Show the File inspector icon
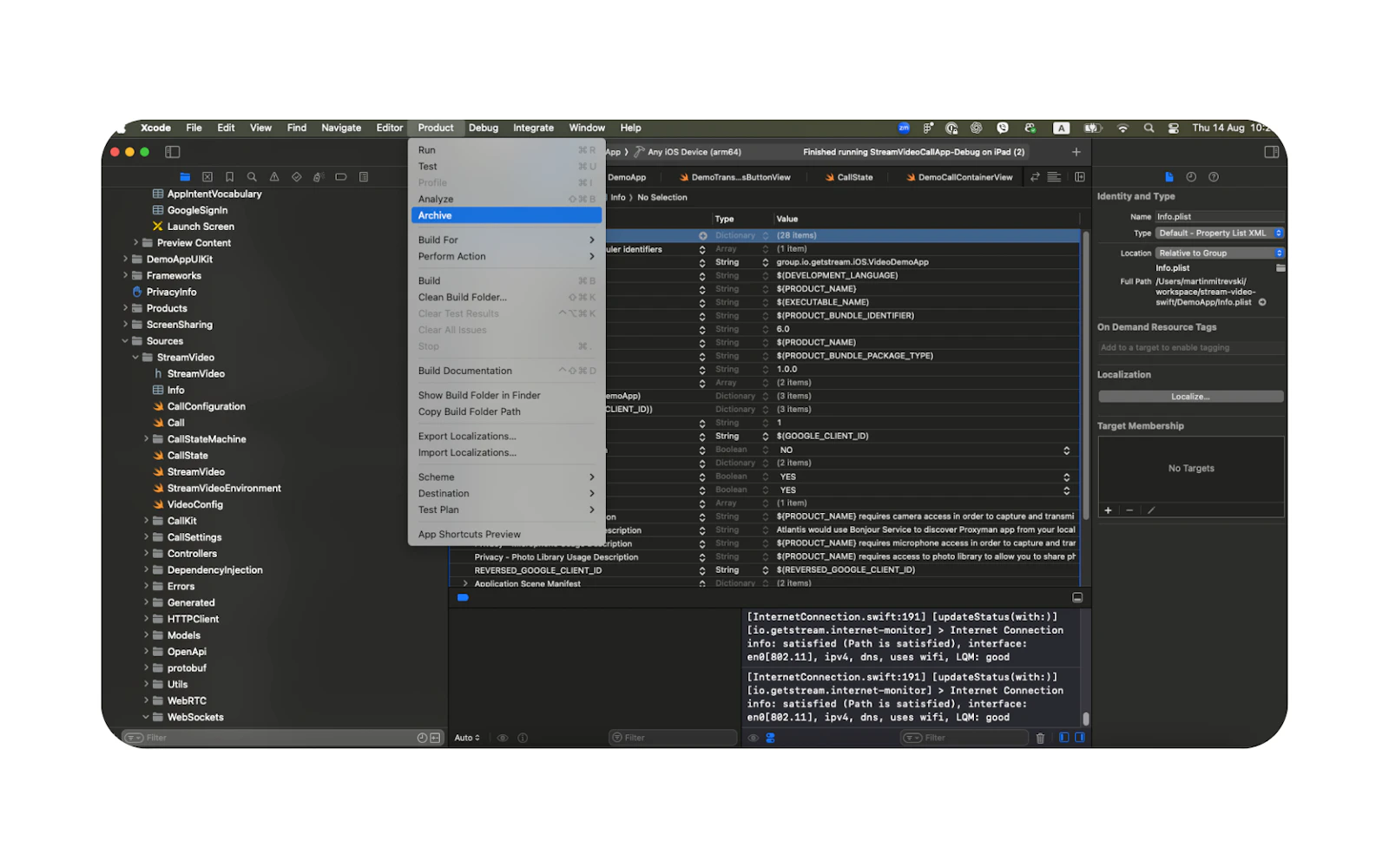 point(1169,177)
